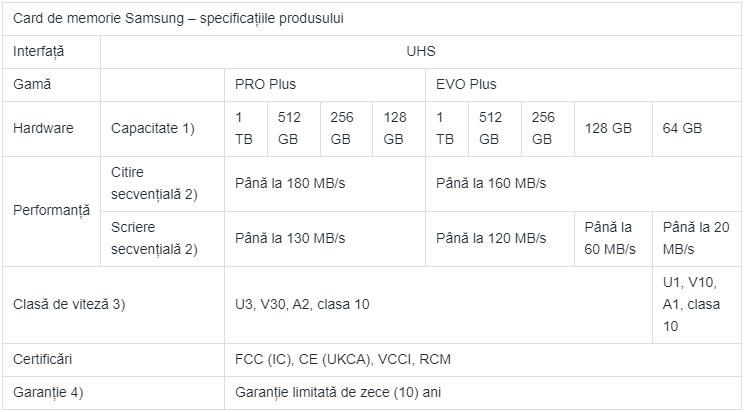Screen dimensions: 745x412
Task: Select the Citire secvențială 2) label
Action: (x=154, y=183)
